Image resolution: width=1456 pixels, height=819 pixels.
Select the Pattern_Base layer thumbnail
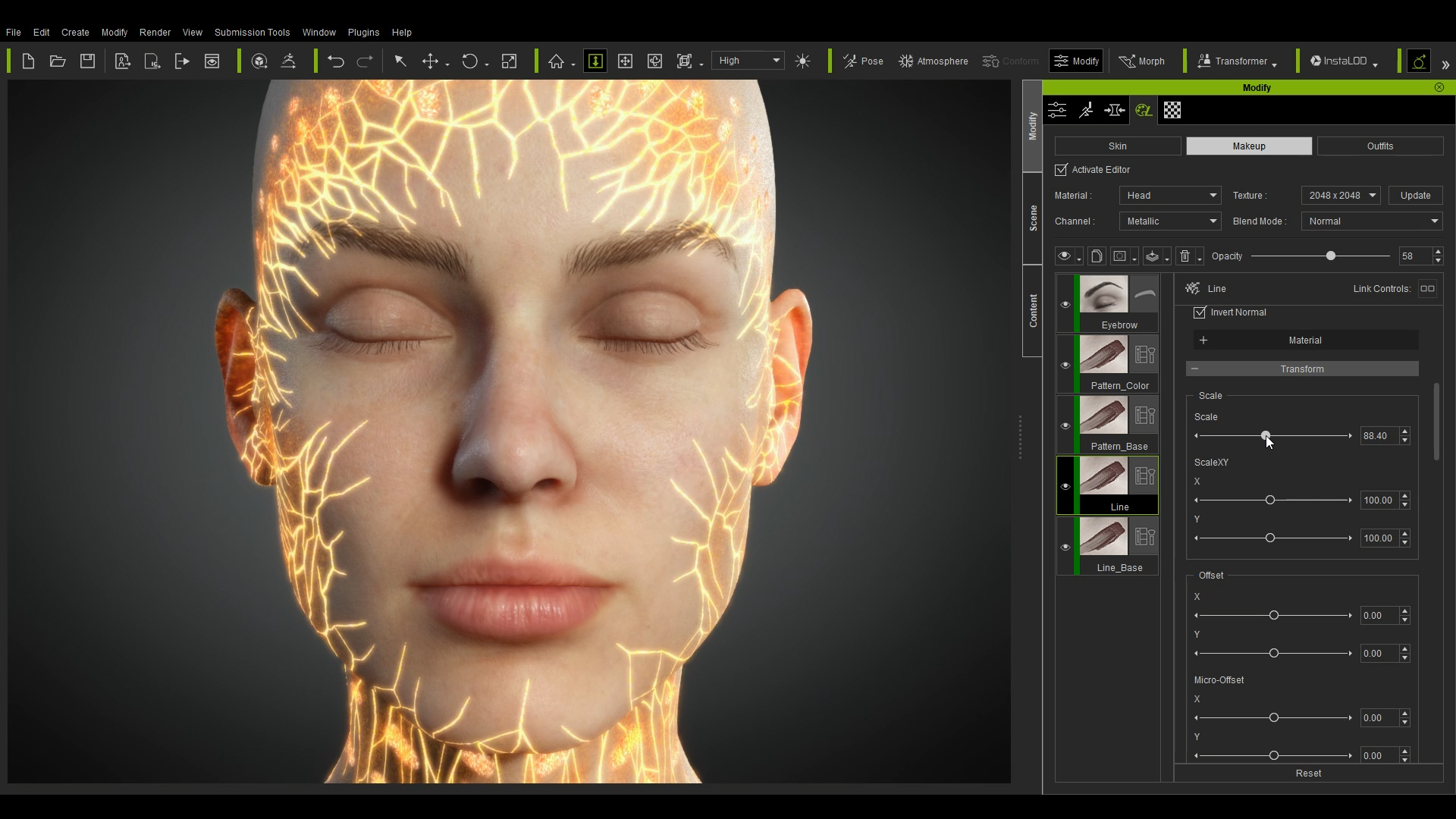1103,416
